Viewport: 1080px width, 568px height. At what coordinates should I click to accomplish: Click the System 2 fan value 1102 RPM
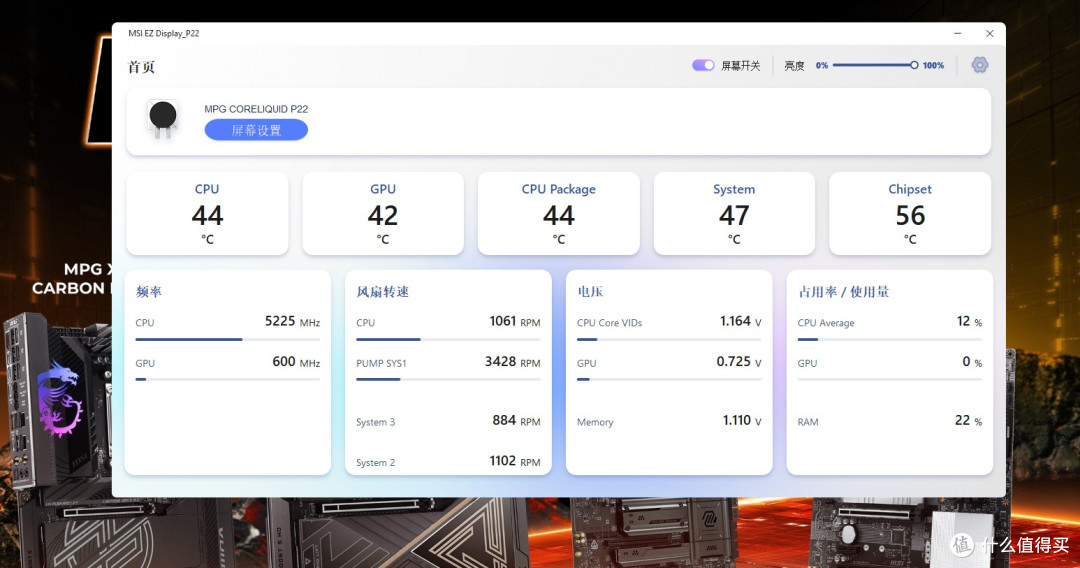pyautogui.click(x=515, y=461)
